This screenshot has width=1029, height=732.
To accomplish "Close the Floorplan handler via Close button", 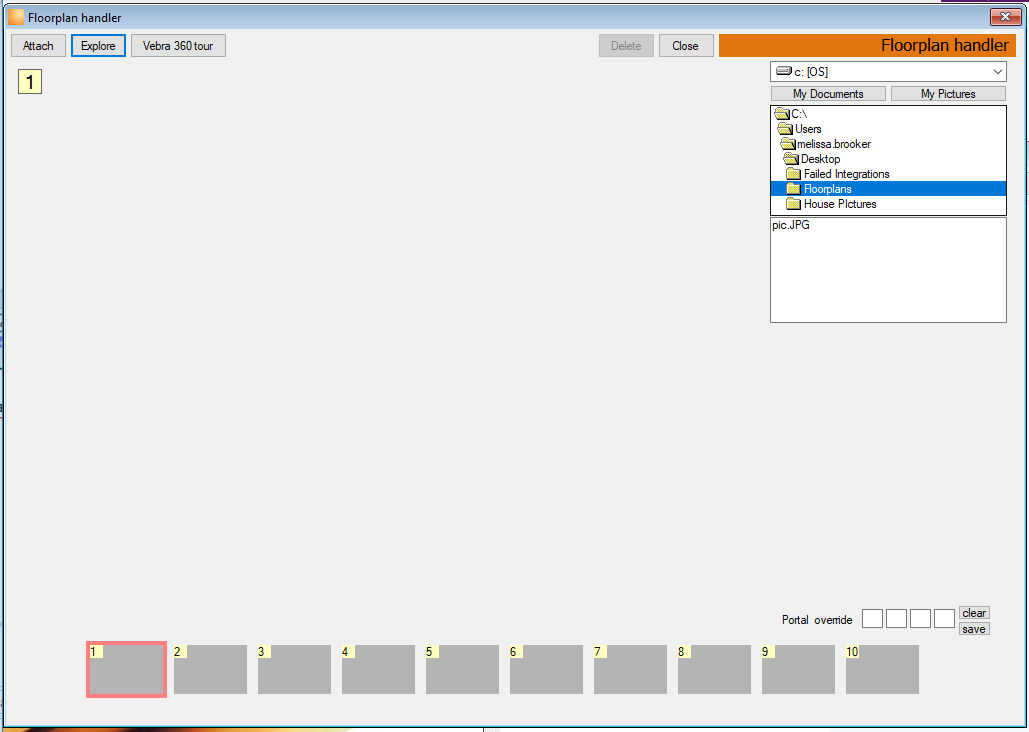I will (686, 46).
